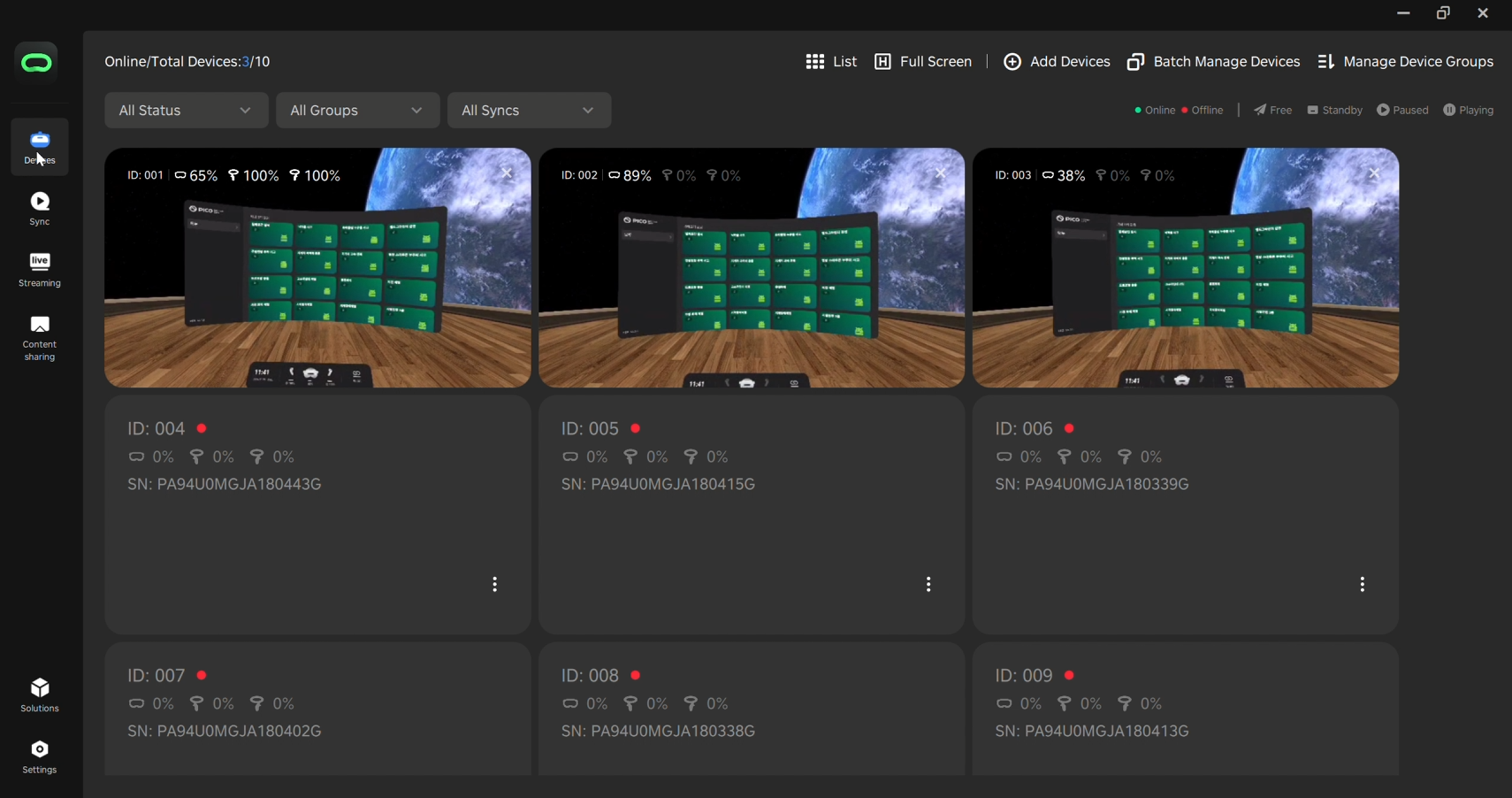Enter Full Screen mode

pos(923,62)
